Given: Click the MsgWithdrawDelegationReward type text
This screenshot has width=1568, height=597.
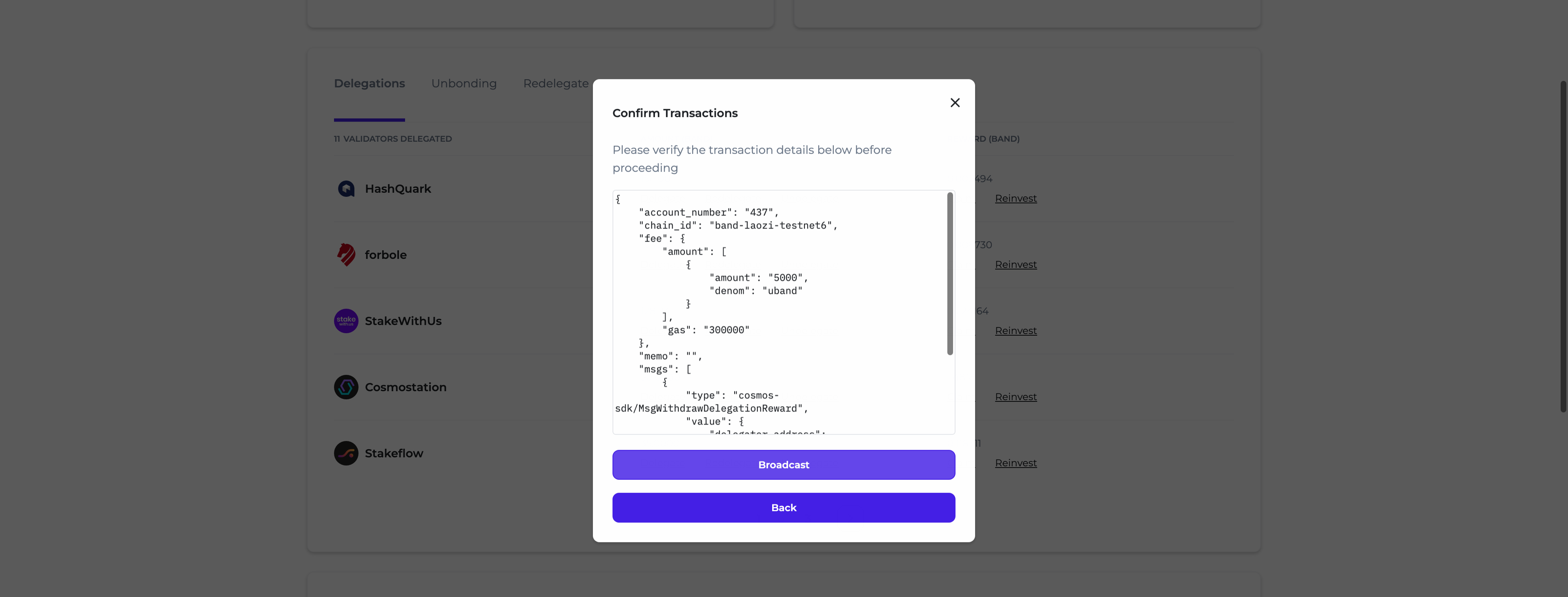Looking at the screenshot, I should click(712, 402).
